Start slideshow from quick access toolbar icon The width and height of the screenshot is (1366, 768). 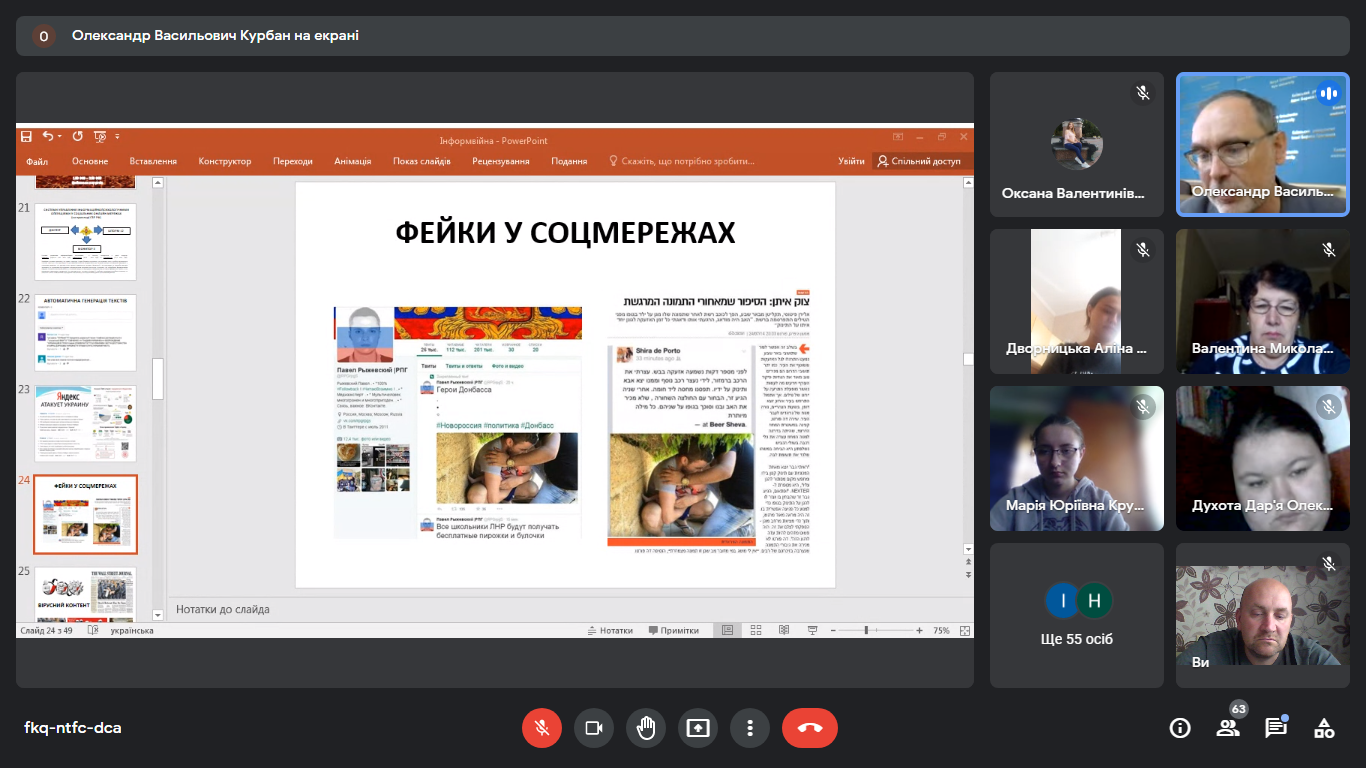click(x=100, y=137)
